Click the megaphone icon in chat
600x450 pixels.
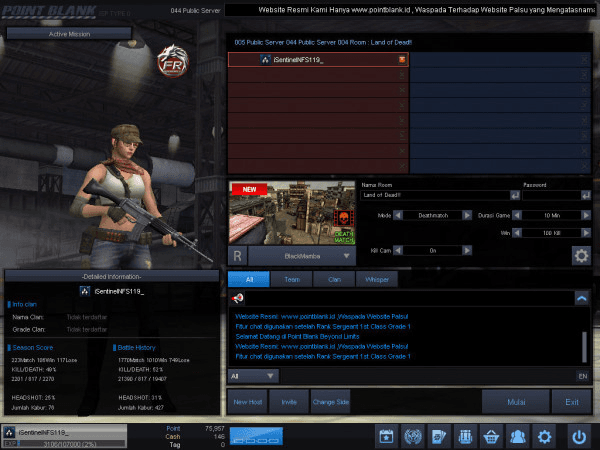(x=239, y=298)
